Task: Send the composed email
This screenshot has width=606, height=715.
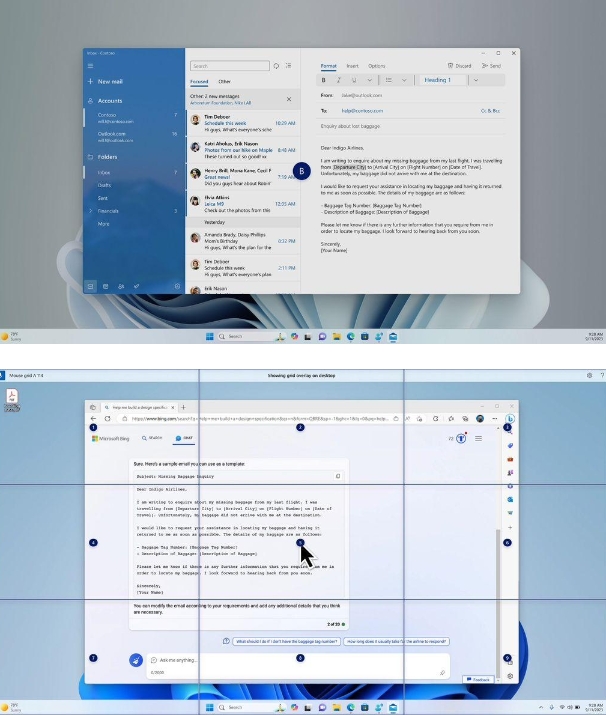Action: 492,66
